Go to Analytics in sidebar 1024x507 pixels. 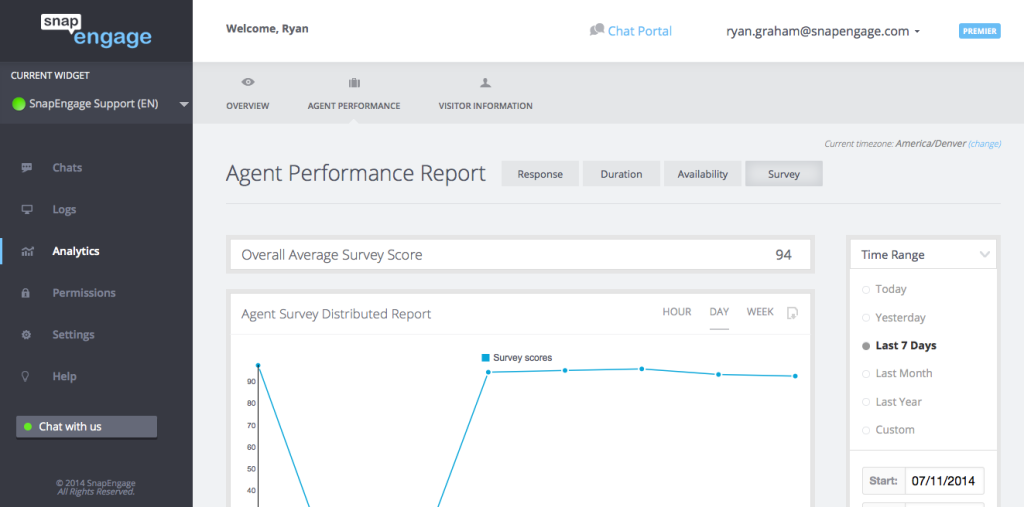click(76, 251)
